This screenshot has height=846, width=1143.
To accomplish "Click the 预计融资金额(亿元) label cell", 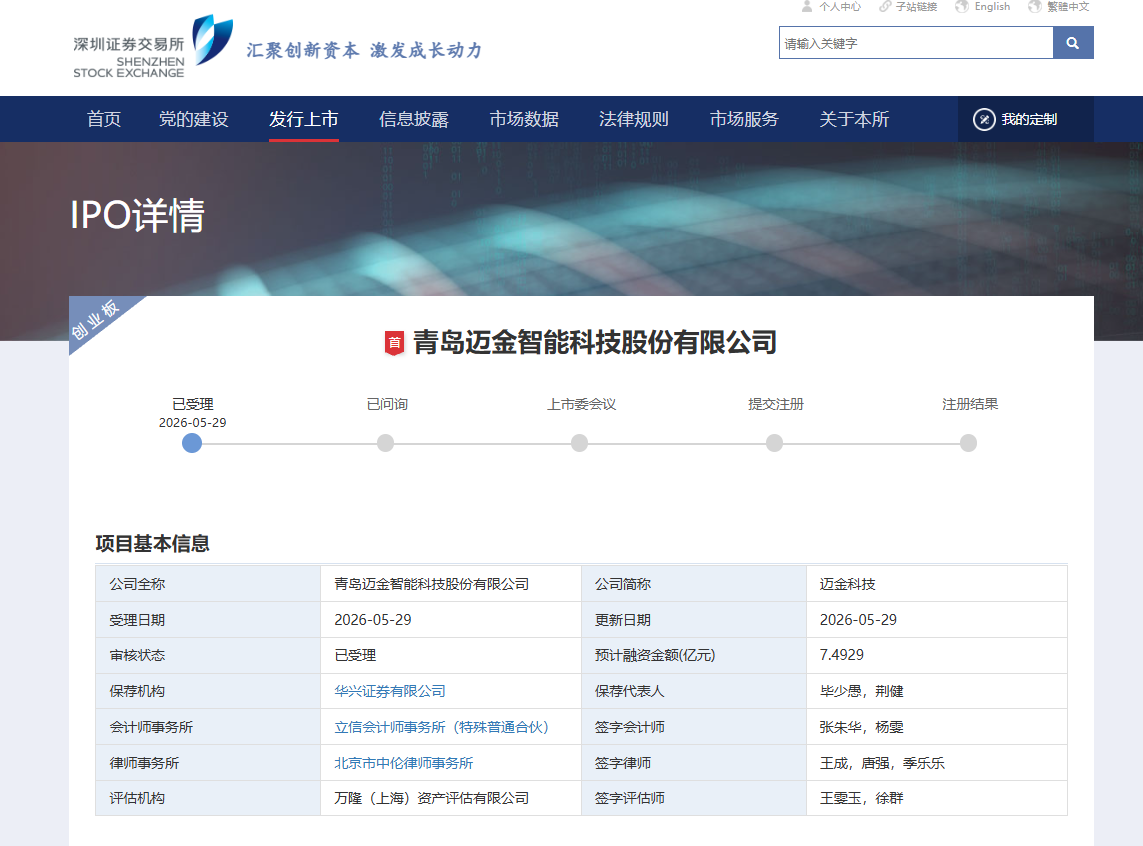I will coord(694,655).
